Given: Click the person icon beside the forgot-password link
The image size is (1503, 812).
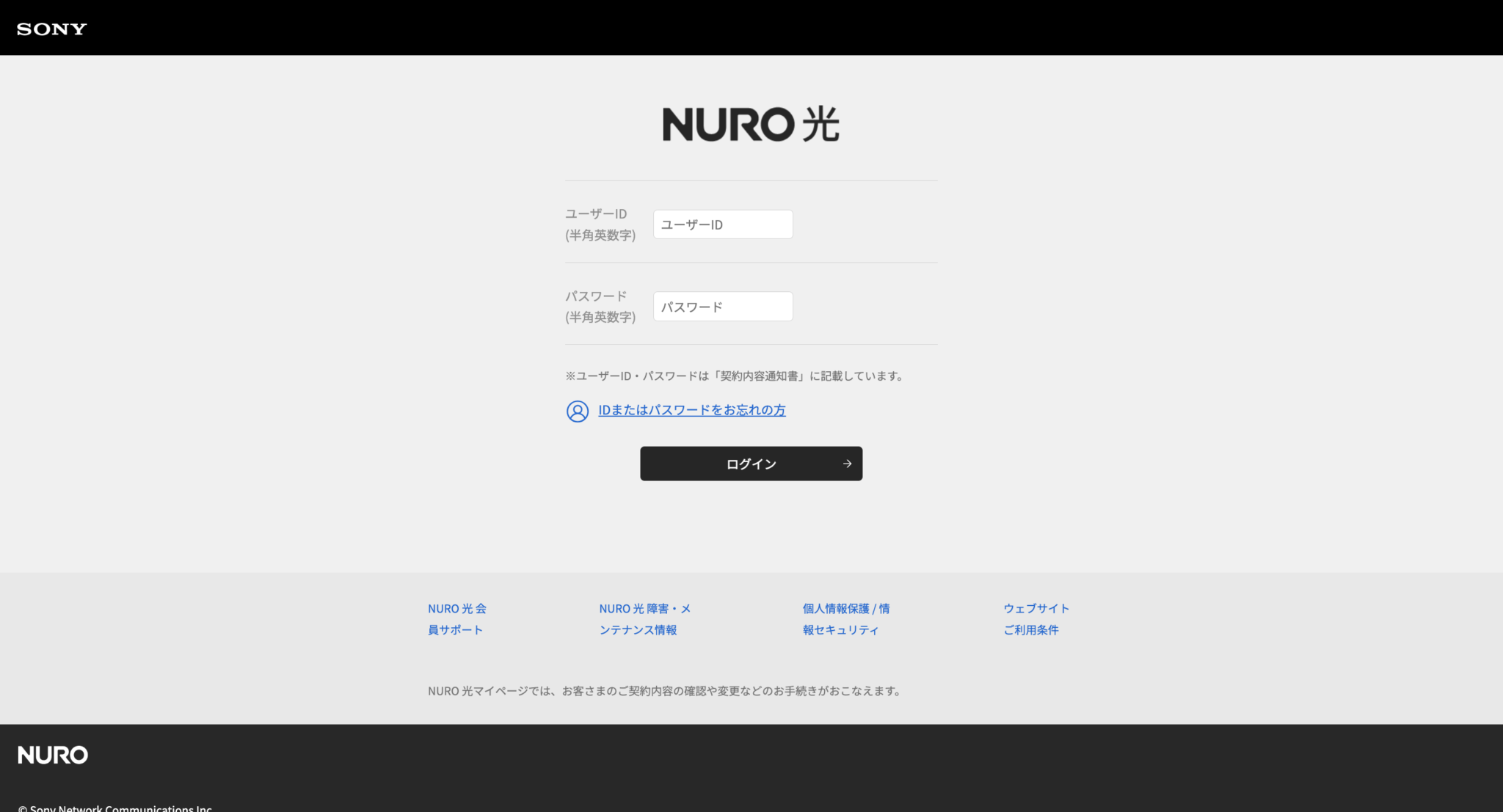Looking at the screenshot, I should point(577,412).
